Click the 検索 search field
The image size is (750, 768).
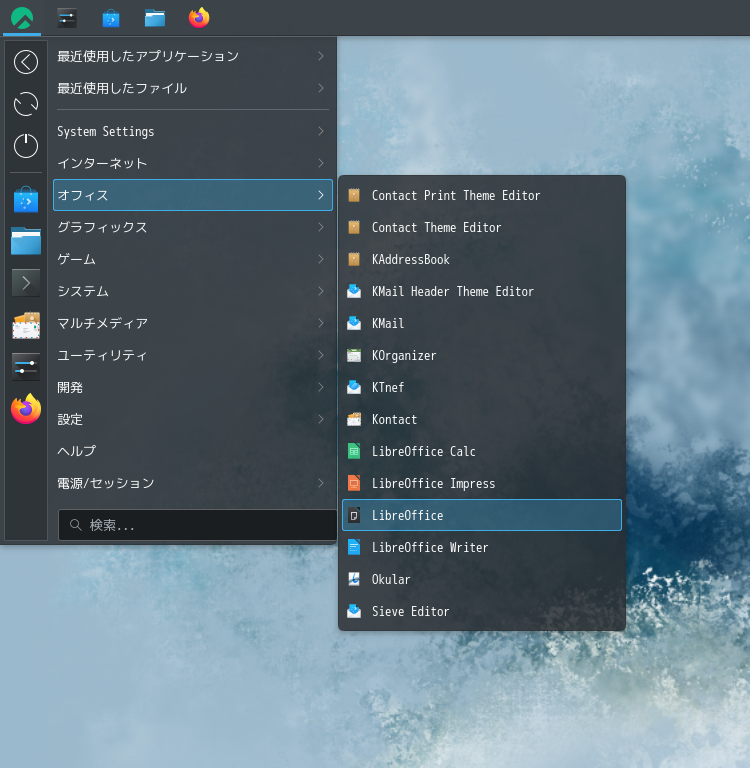[x=197, y=525]
